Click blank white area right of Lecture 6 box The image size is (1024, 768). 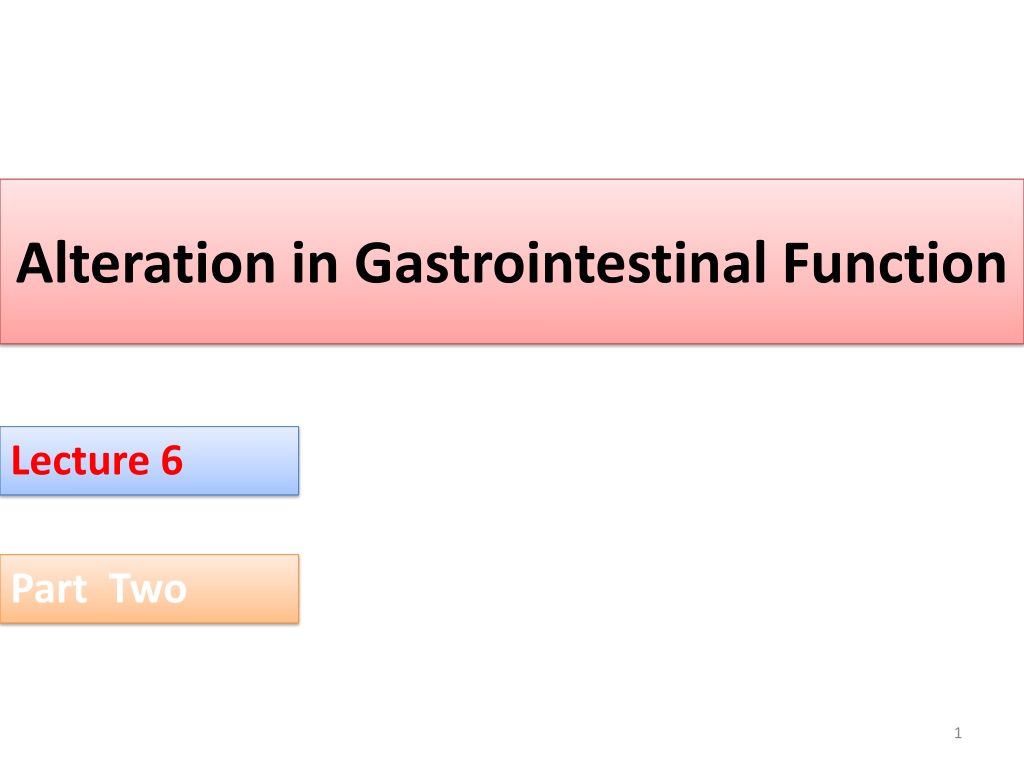(653, 461)
